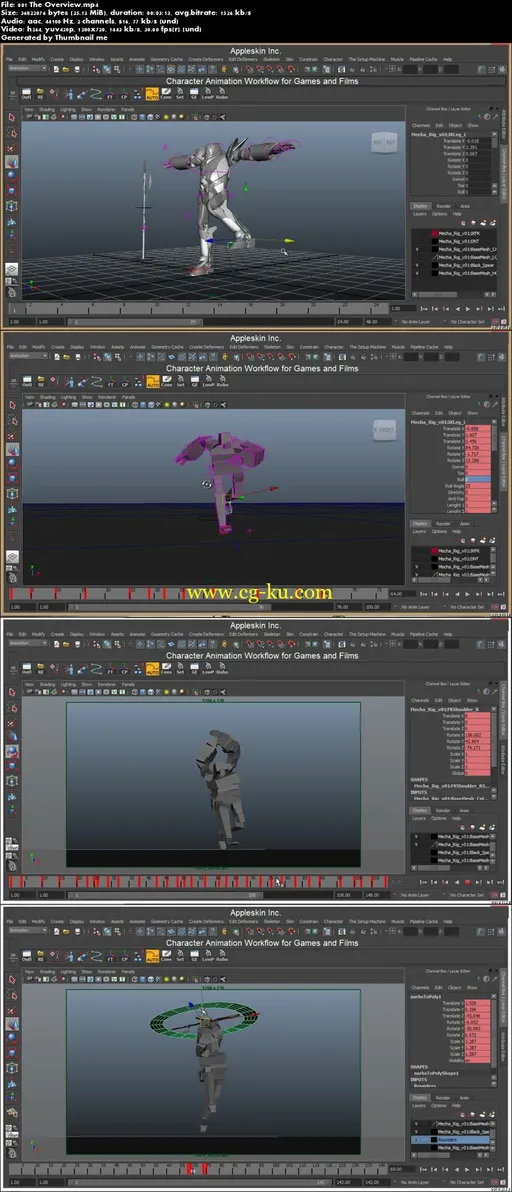The image size is (512, 1192).
Task: Click LowP shelf icon in green-ring frame
Action: pos(209,956)
